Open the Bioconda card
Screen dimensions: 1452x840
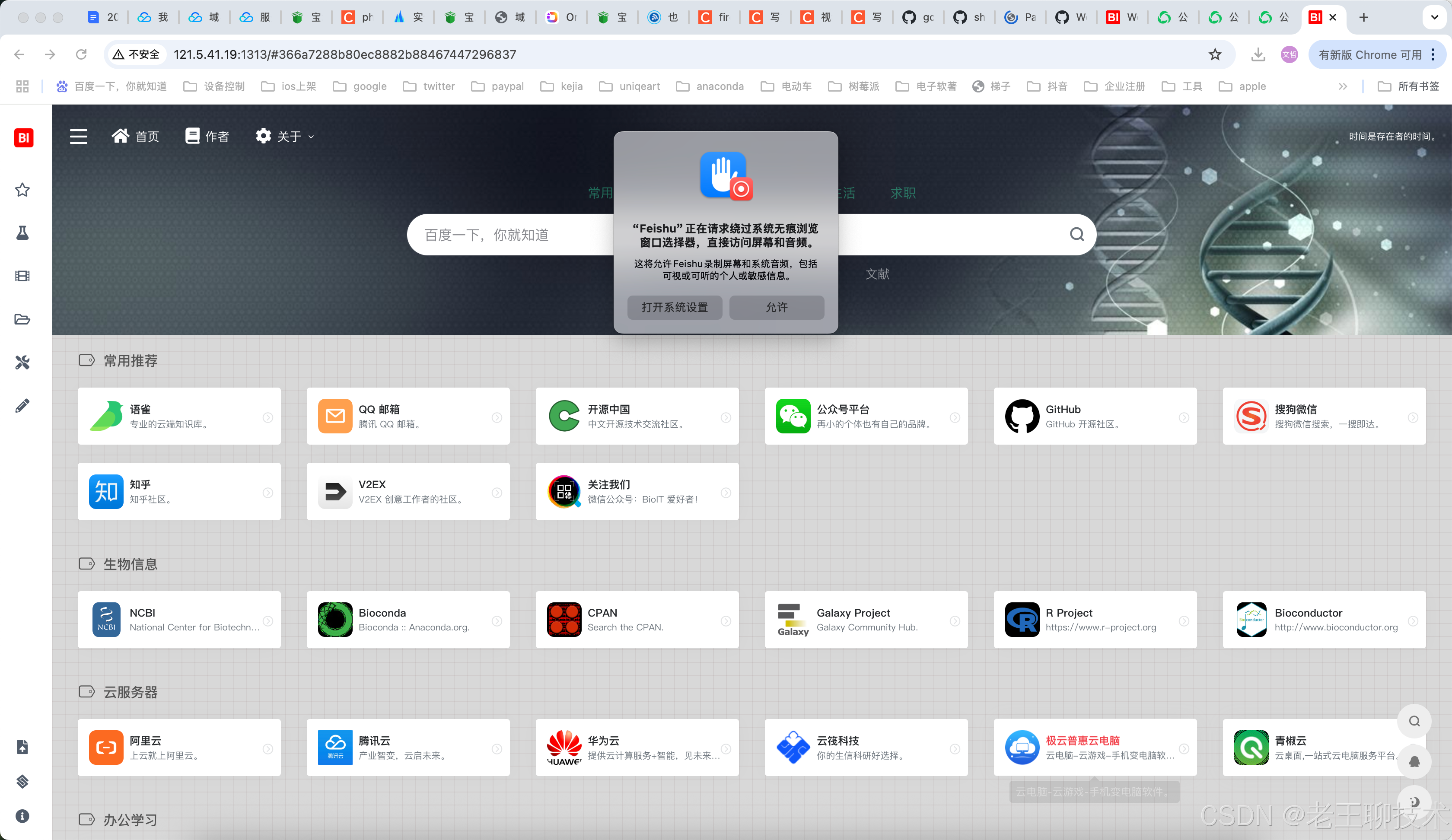point(408,619)
